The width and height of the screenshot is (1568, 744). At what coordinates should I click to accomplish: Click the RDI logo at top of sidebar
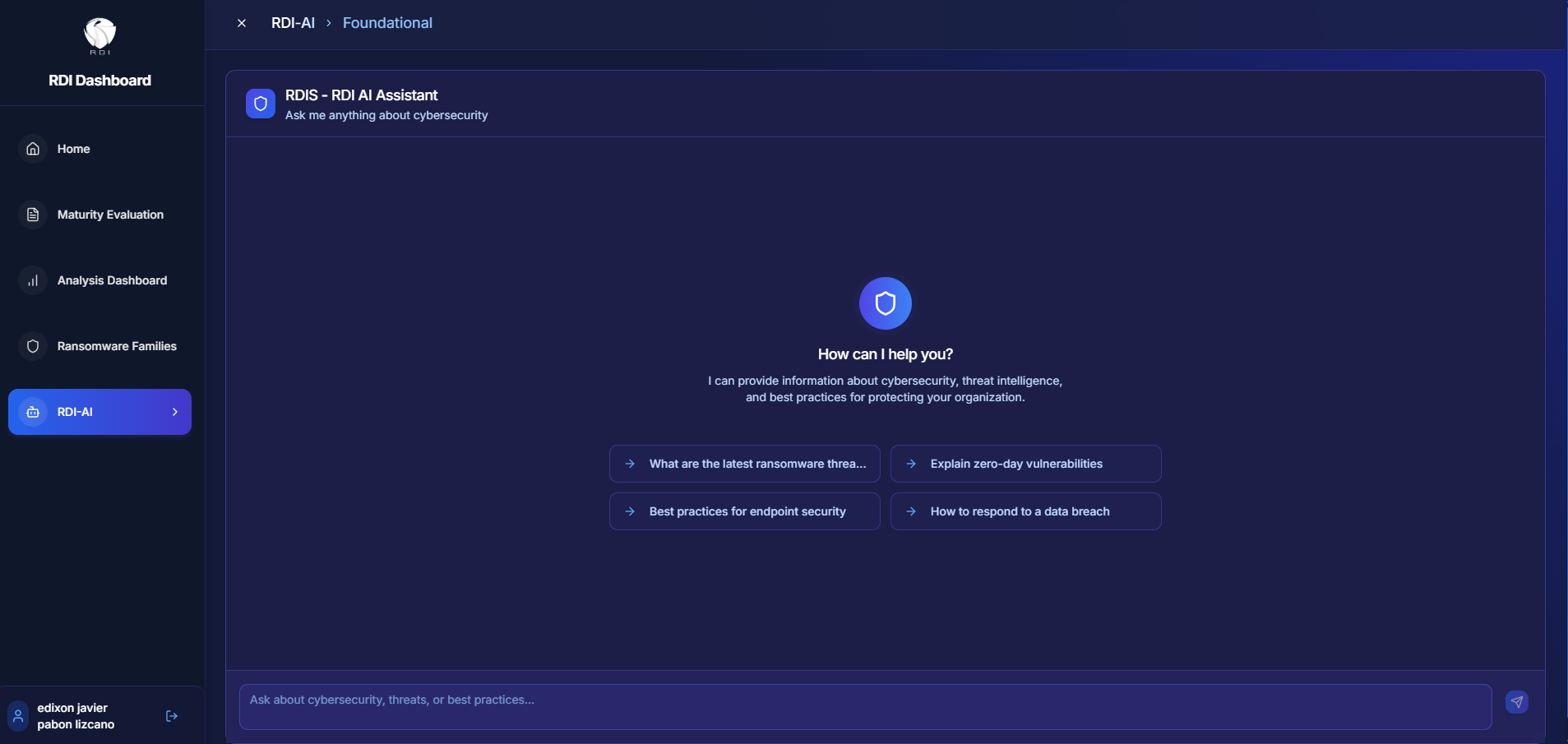pos(99,36)
